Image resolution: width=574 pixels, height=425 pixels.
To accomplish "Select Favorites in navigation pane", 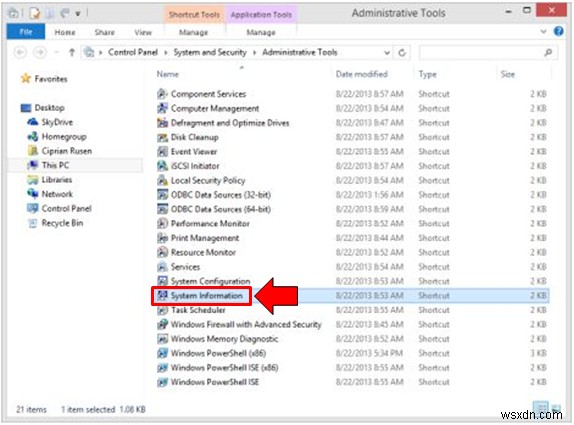I will pyautogui.click(x=51, y=79).
